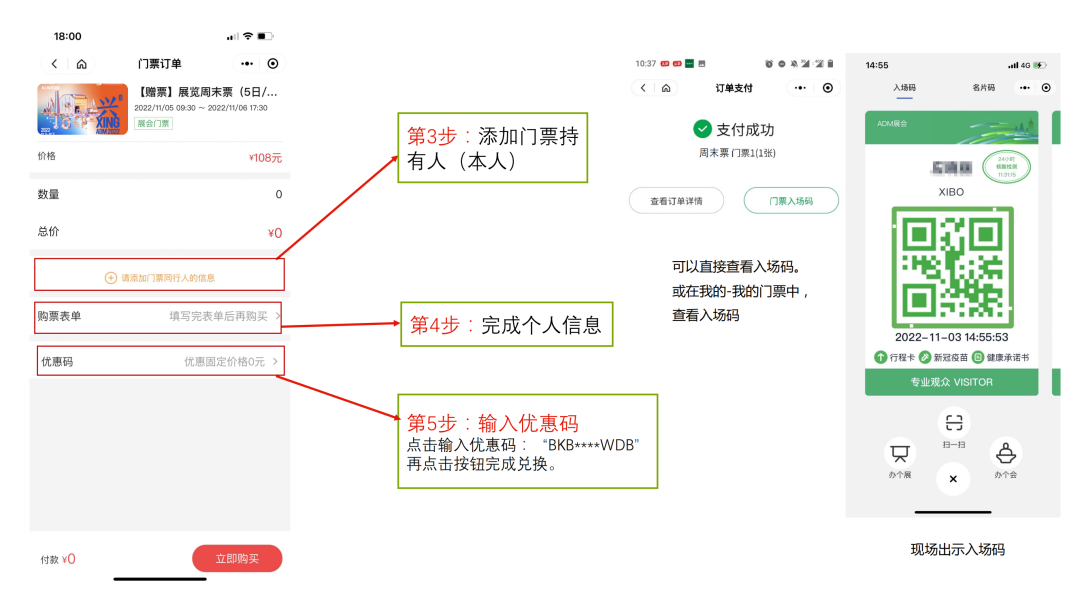
Task: Click the ADM展会 header label
Action: click(892, 124)
